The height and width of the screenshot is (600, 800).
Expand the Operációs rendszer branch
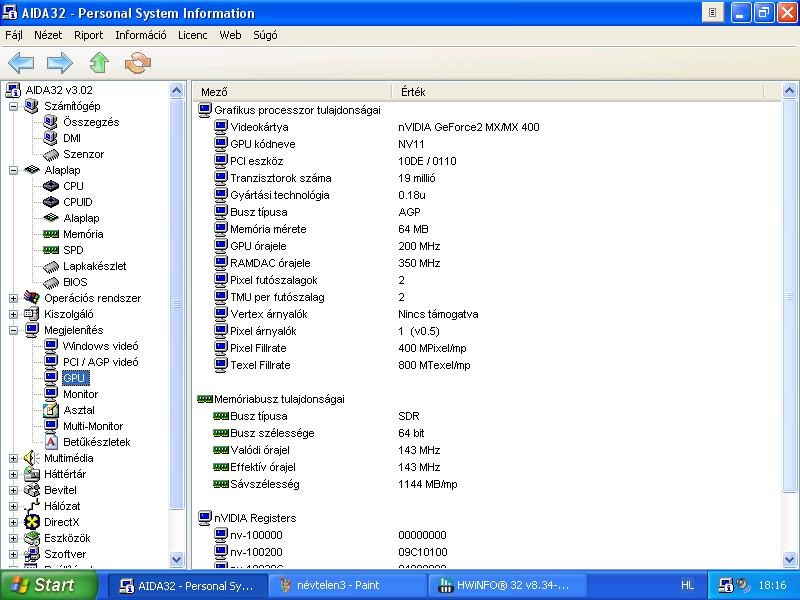14,298
